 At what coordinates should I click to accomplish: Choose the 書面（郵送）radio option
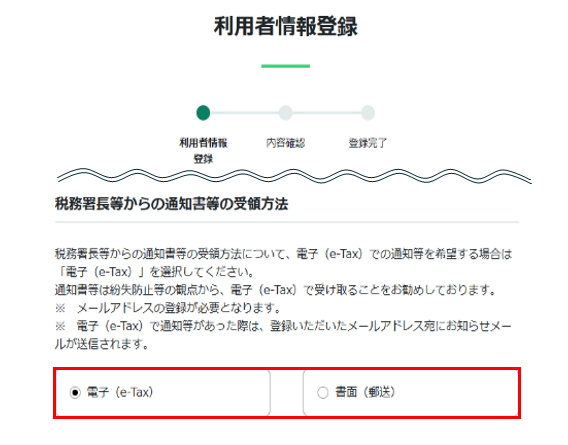pyautogui.click(x=322, y=392)
